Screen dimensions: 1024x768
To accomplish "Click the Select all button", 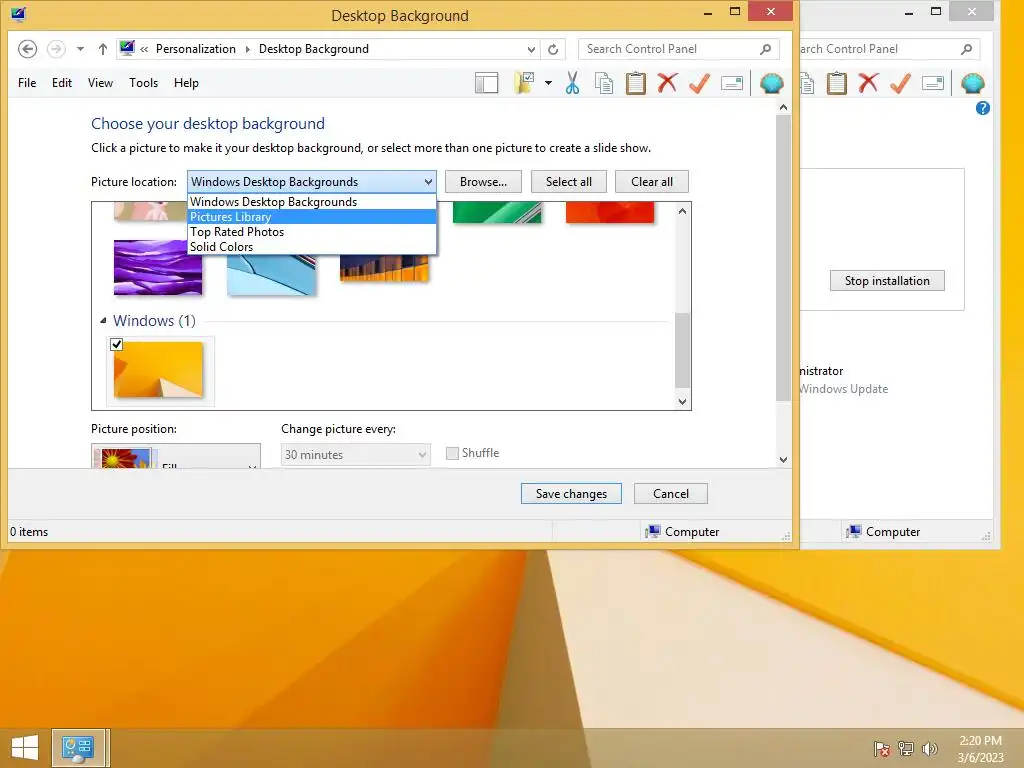I will coord(569,182).
